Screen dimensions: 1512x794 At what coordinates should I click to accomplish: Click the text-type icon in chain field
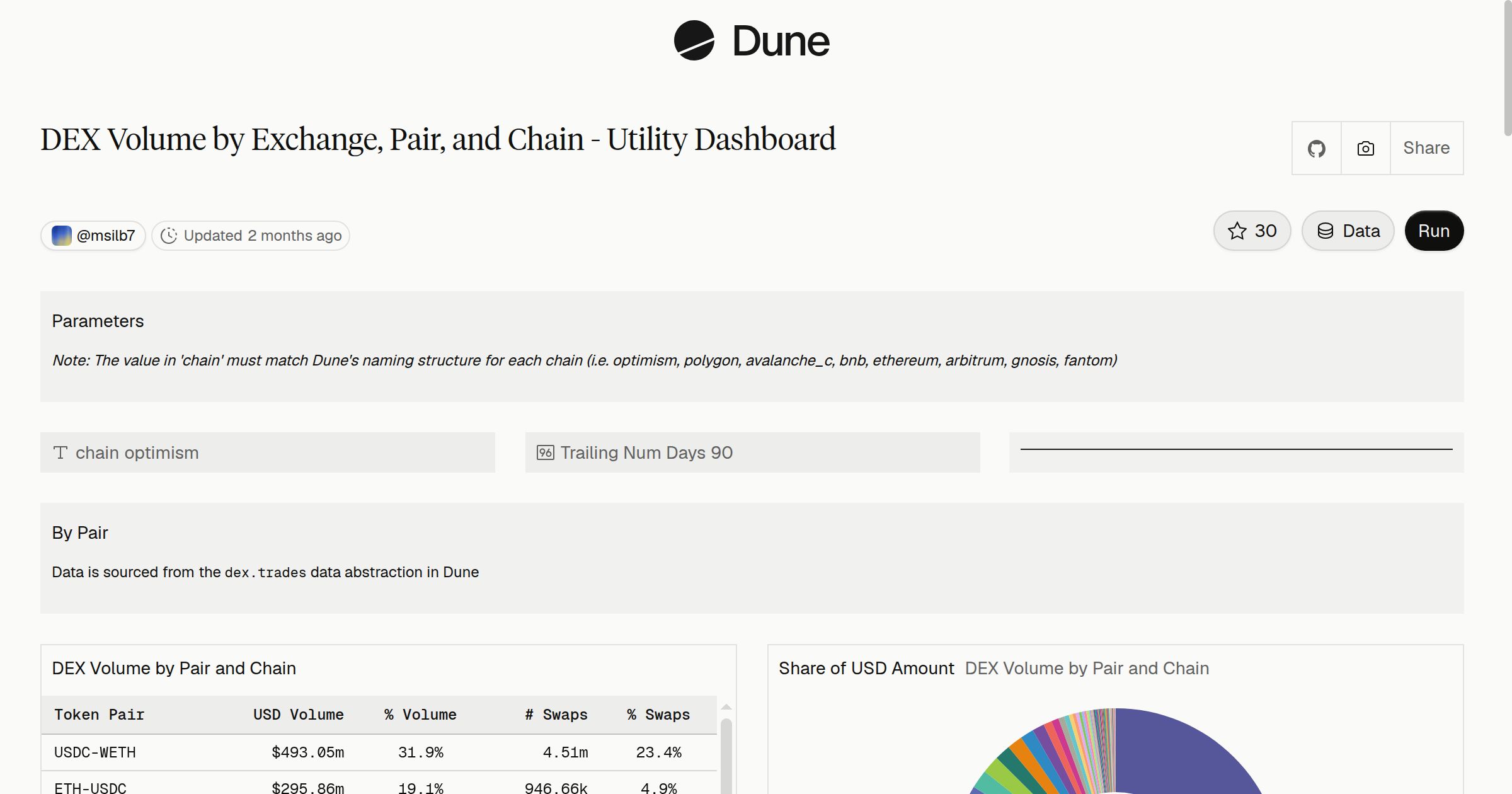point(60,452)
